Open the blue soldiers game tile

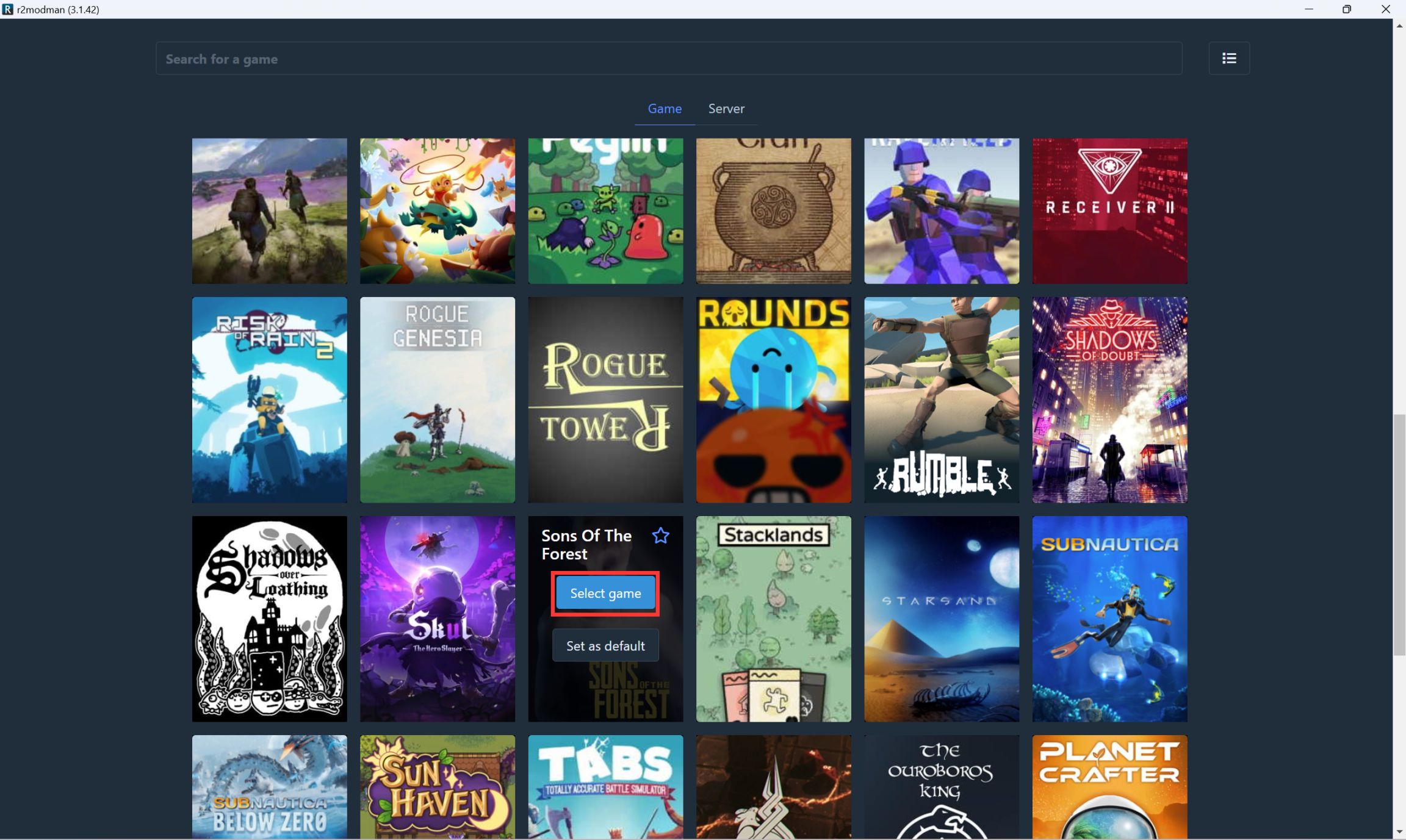(942, 211)
